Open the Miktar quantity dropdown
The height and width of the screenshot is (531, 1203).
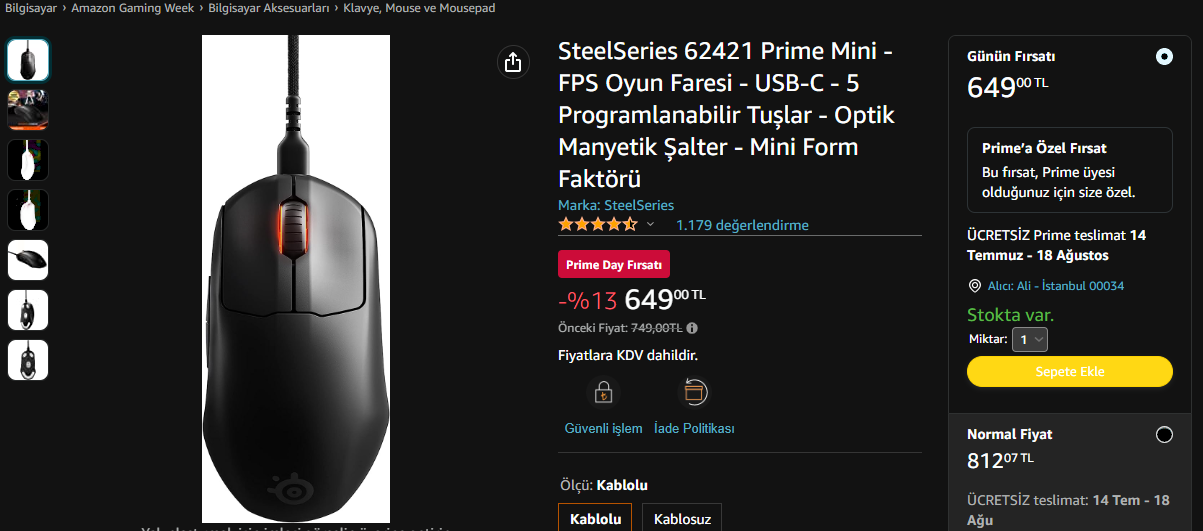[1030, 340]
